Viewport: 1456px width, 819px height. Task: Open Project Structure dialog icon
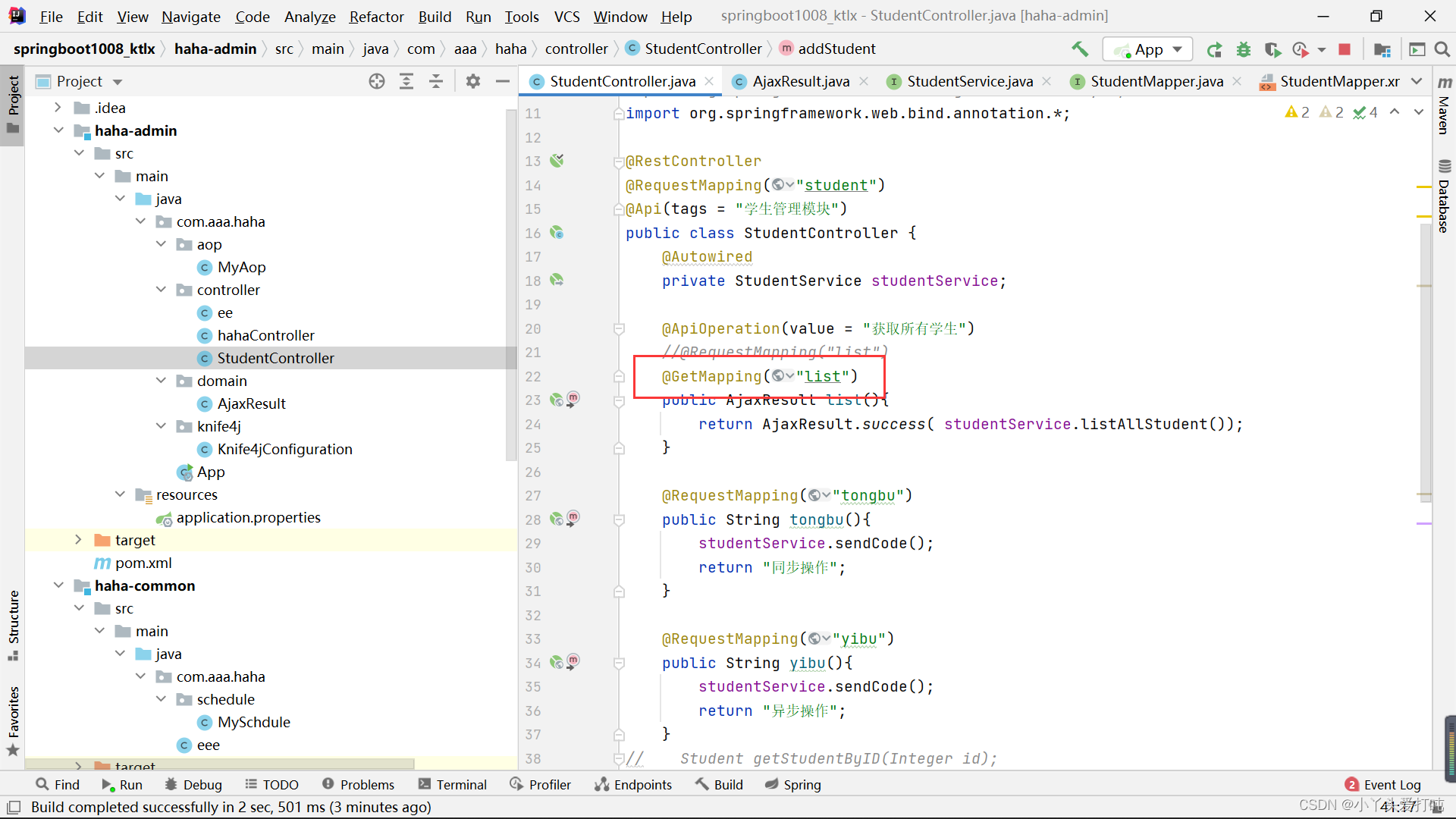pyautogui.click(x=1382, y=49)
